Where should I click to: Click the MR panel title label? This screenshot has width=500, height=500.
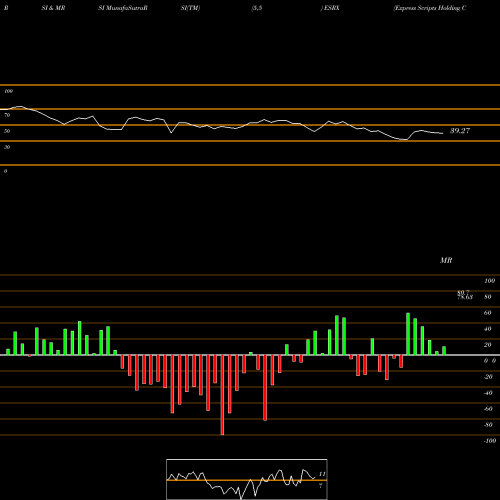pos(446,260)
